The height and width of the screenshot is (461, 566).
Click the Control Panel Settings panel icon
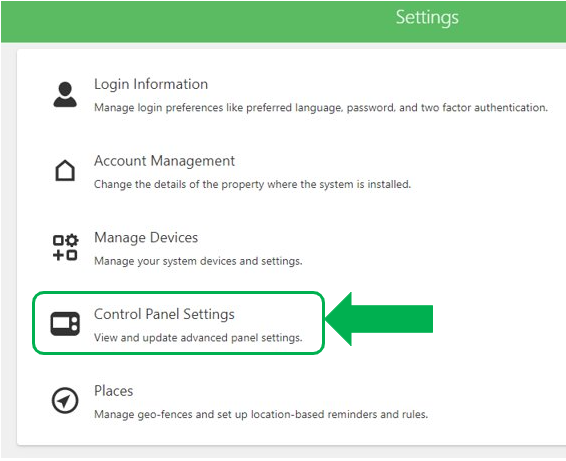(x=65, y=324)
